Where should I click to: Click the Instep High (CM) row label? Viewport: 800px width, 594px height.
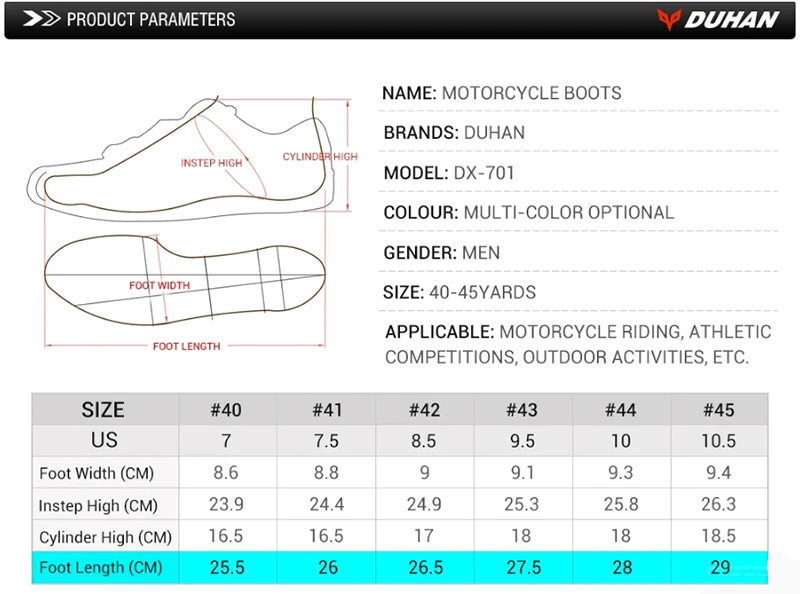[98, 505]
